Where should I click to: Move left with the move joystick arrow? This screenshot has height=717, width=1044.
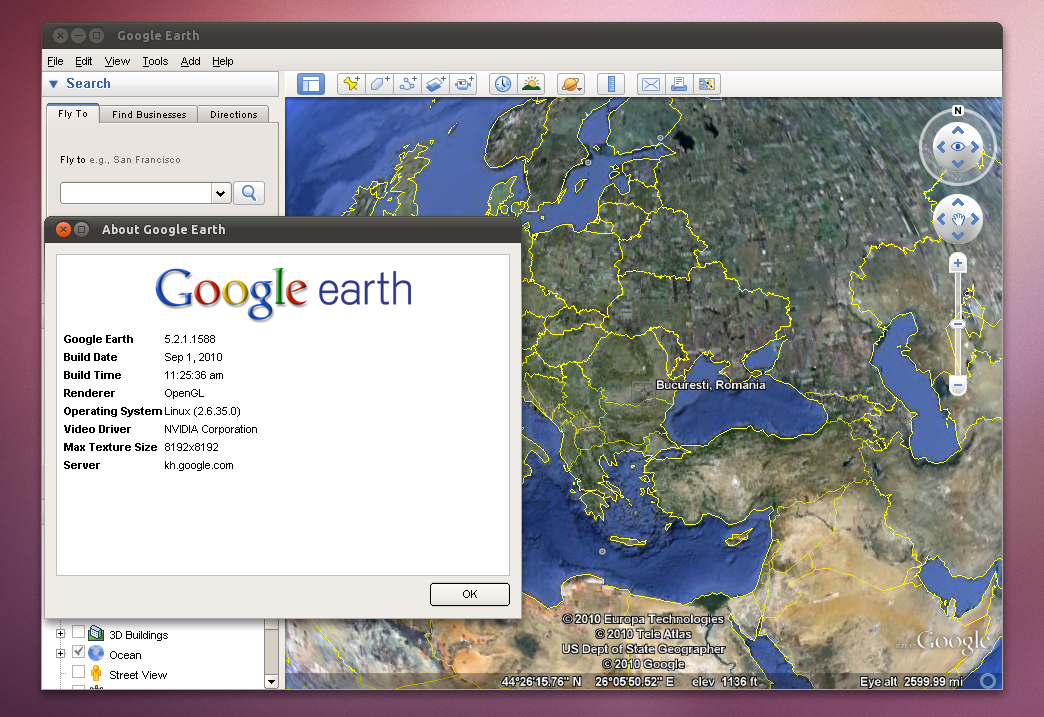point(941,219)
